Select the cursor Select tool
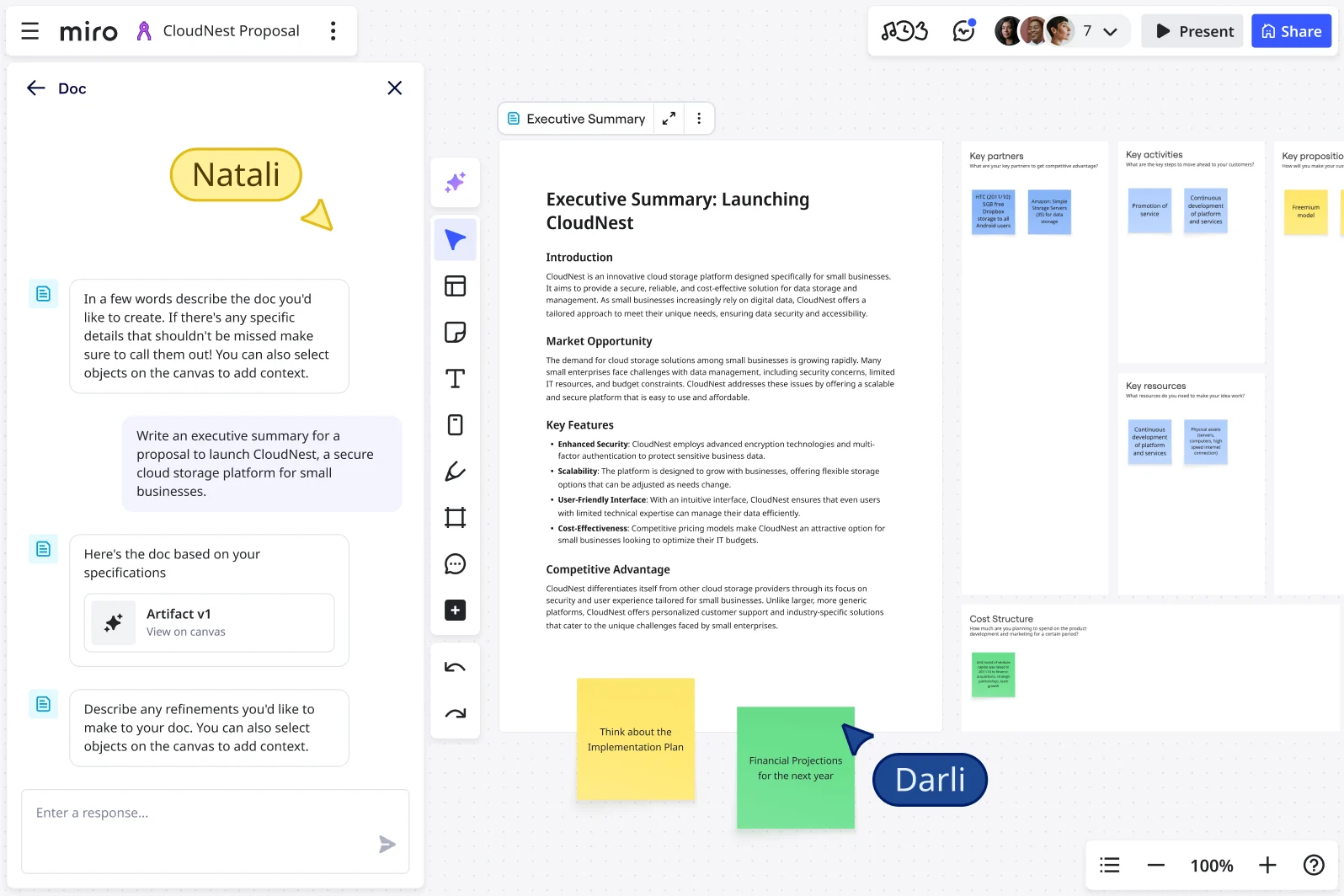 [456, 240]
